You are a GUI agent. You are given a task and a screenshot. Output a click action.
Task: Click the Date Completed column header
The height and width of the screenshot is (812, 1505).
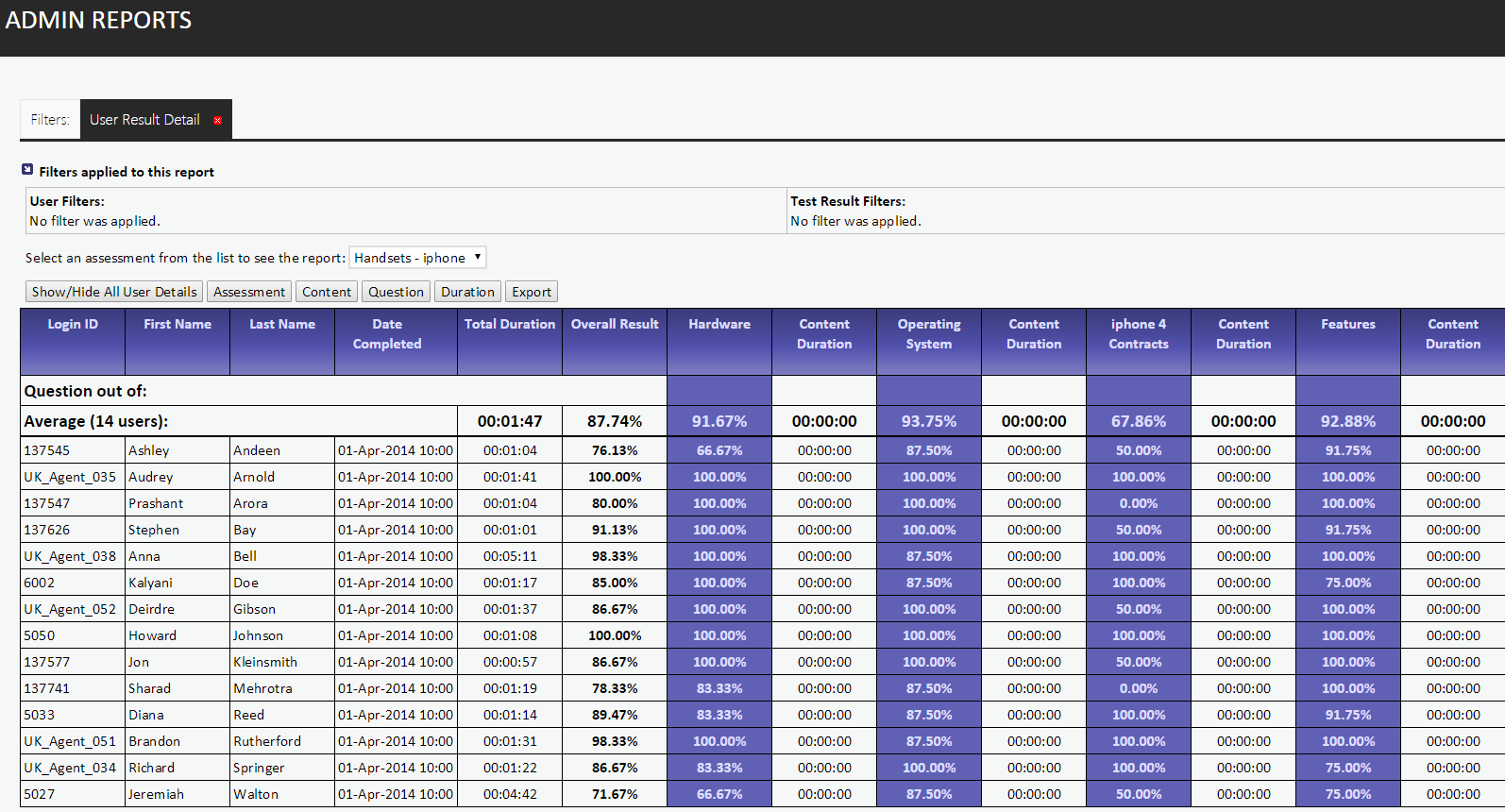pyautogui.click(x=387, y=334)
